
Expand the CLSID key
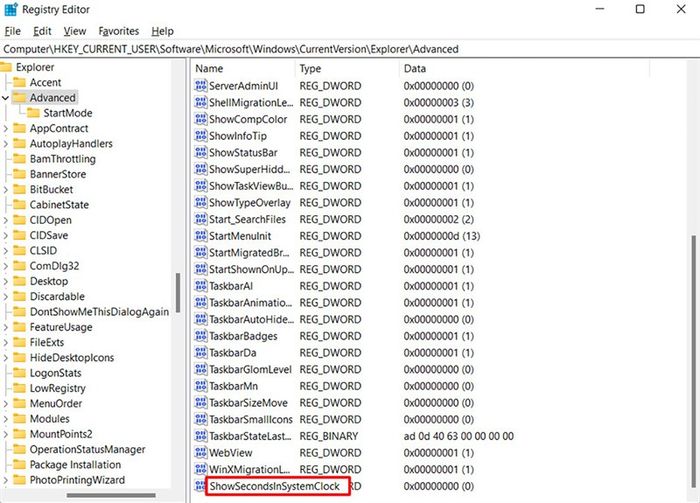[x=5, y=251]
